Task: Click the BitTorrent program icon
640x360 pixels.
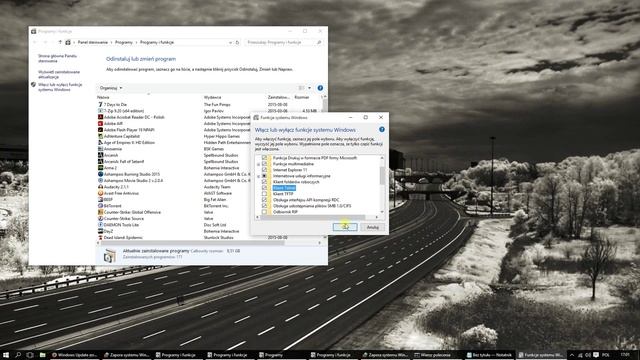Action: point(100,206)
